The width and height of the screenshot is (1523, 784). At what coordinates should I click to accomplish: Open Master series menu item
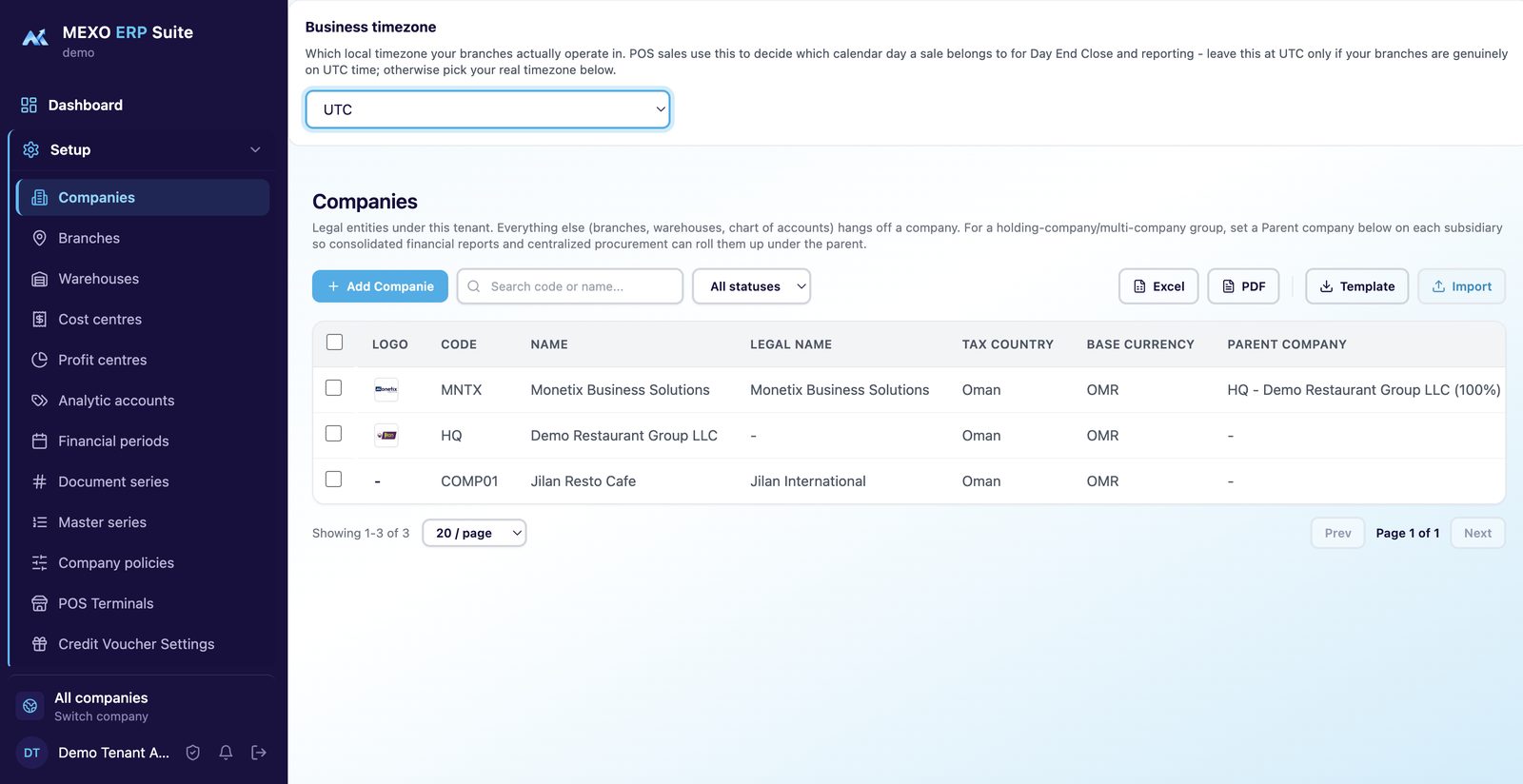(143, 522)
